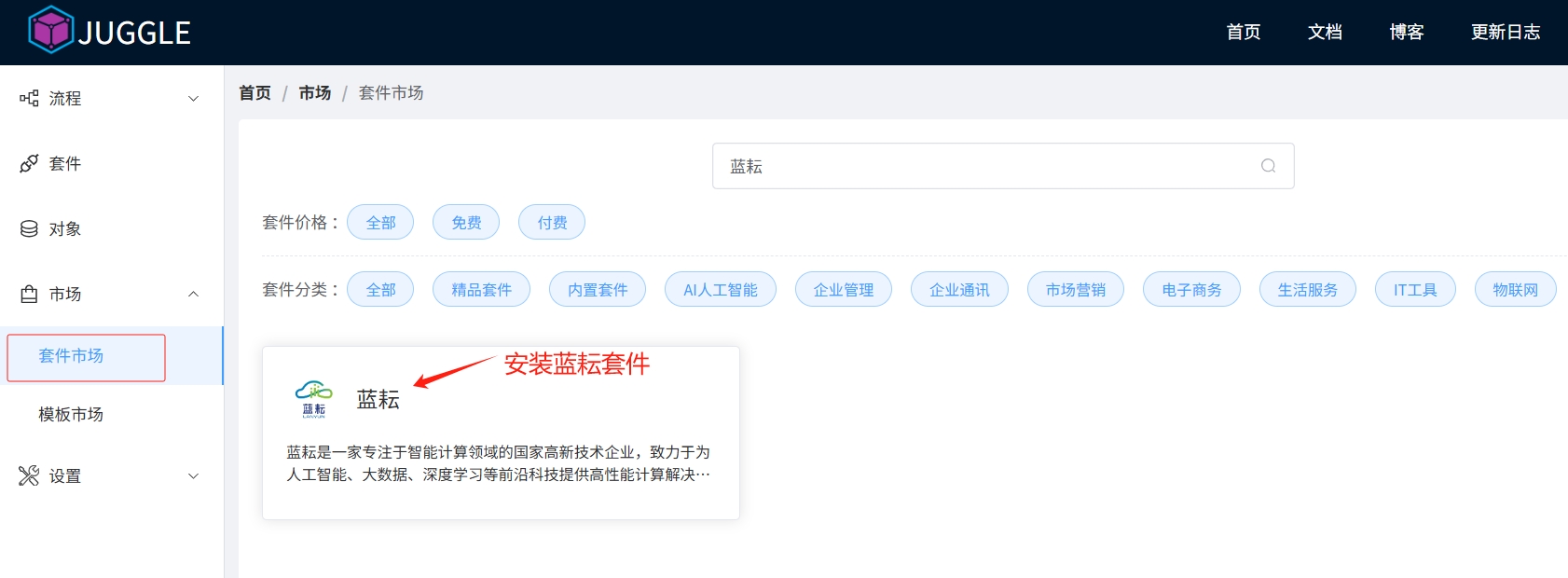Open the 对象 sidebar menu item
Viewport: 1568px width, 578px height.
tap(112, 228)
